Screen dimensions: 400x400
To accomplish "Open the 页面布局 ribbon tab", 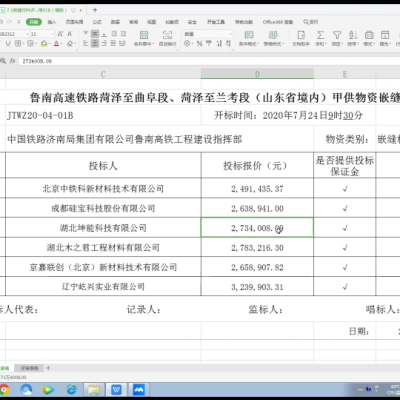I will tap(74, 22).
